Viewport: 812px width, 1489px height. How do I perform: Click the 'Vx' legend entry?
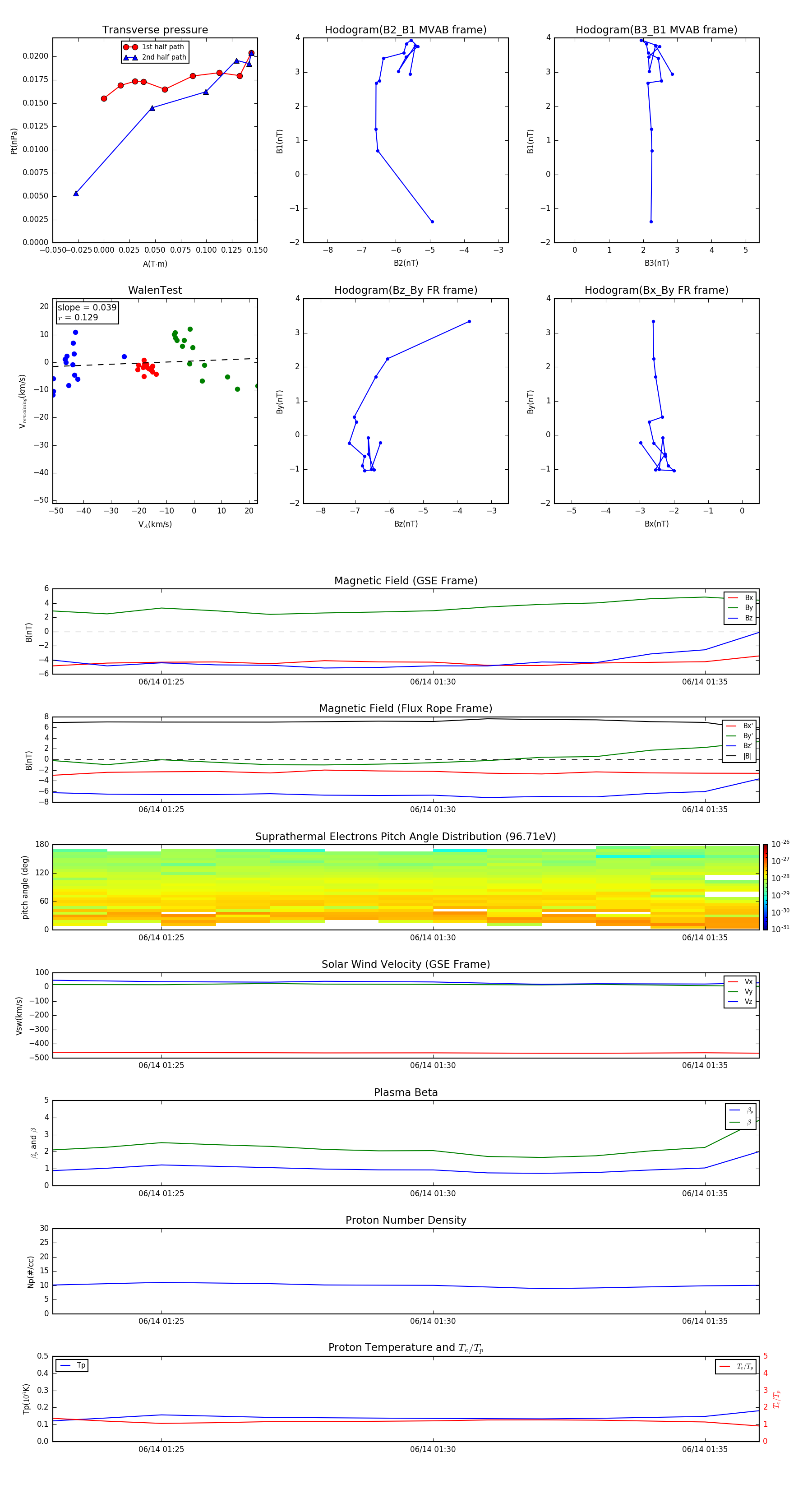click(x=741, y=981)
